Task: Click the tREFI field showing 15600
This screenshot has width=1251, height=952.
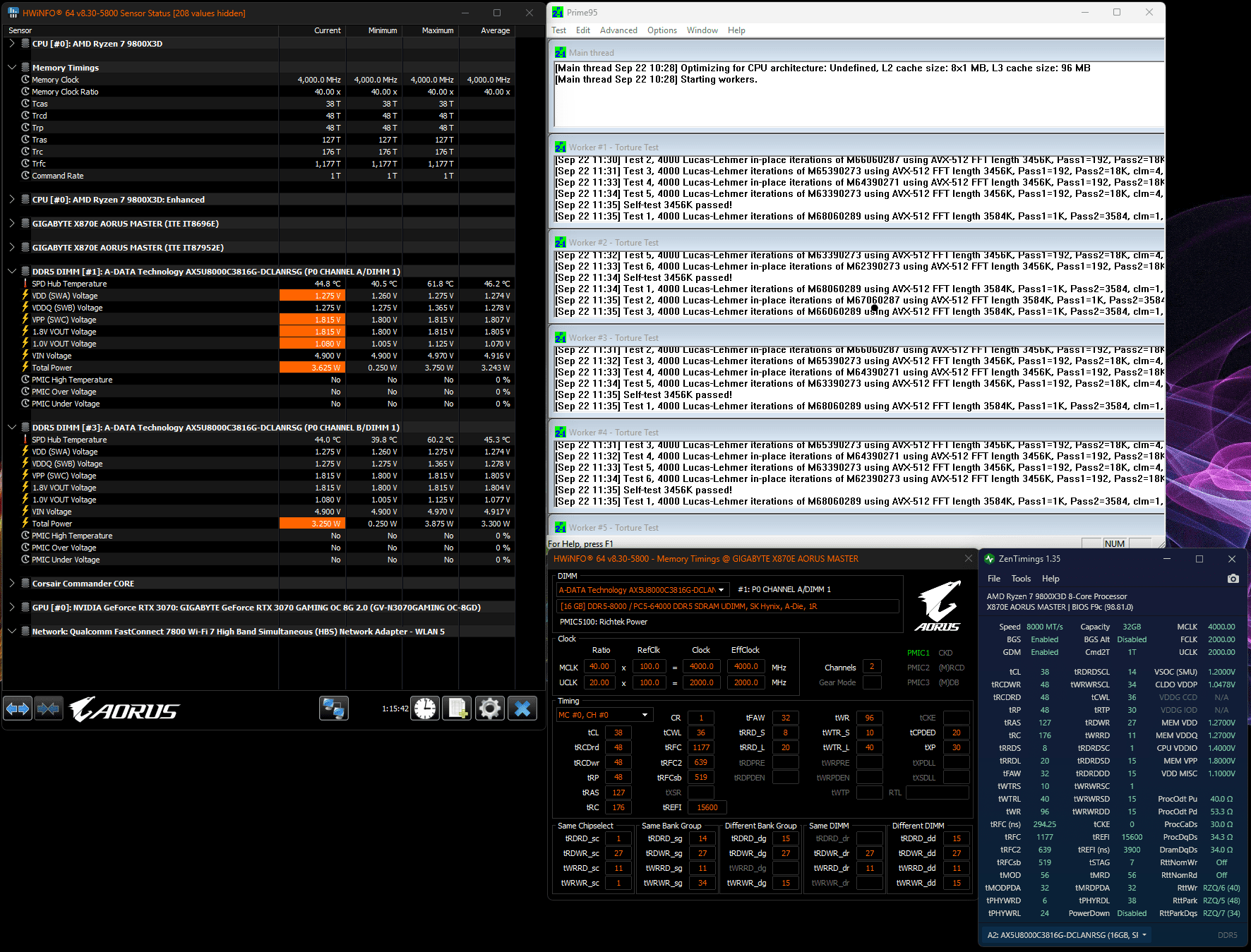Action: [707, 807]
